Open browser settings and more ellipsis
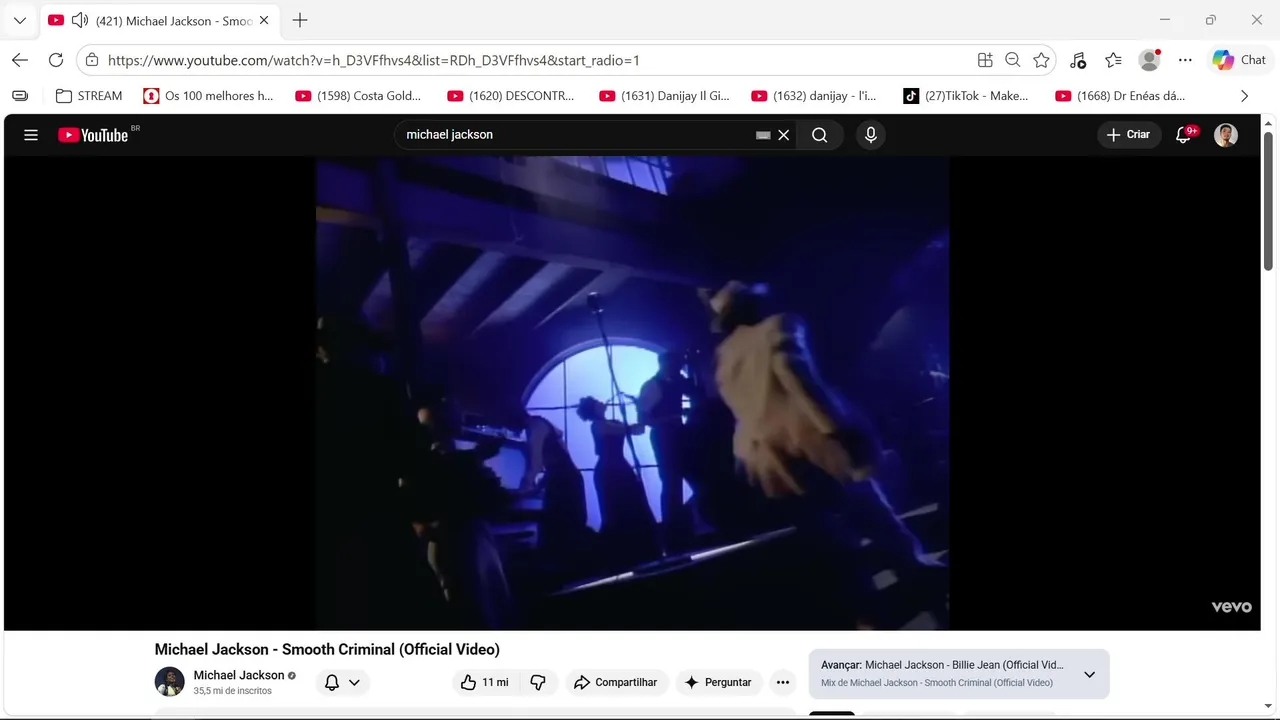The image size is (1280, 720). click(1185, 60)
